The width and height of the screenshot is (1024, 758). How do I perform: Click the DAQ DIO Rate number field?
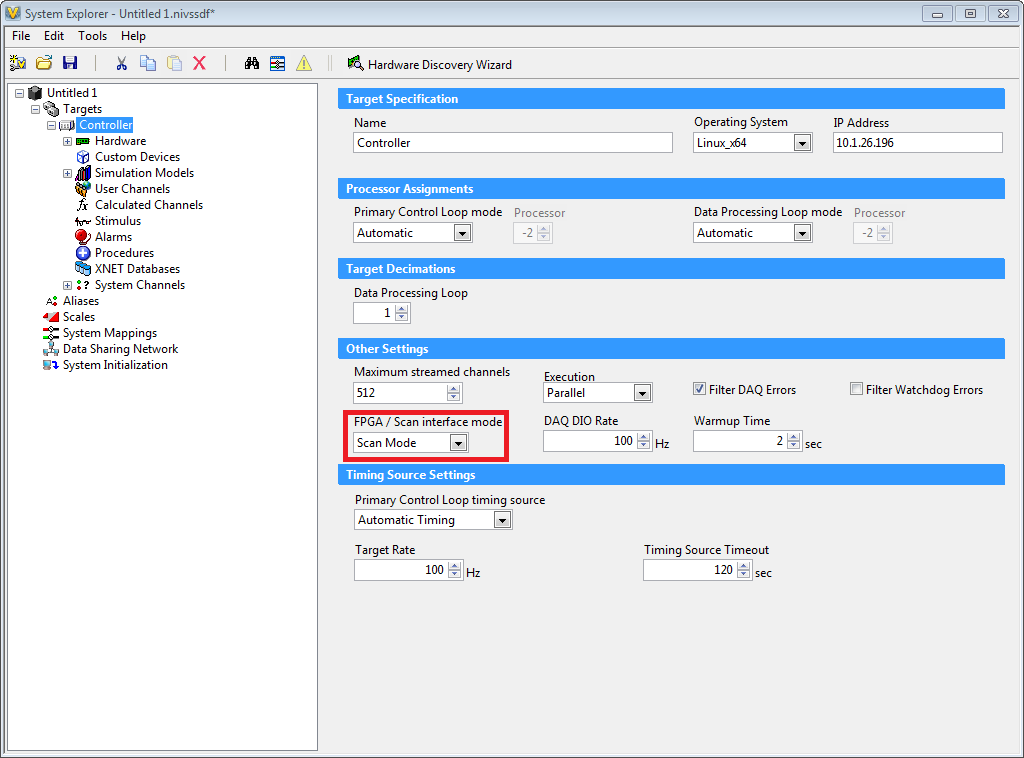(x=590, y=441)
